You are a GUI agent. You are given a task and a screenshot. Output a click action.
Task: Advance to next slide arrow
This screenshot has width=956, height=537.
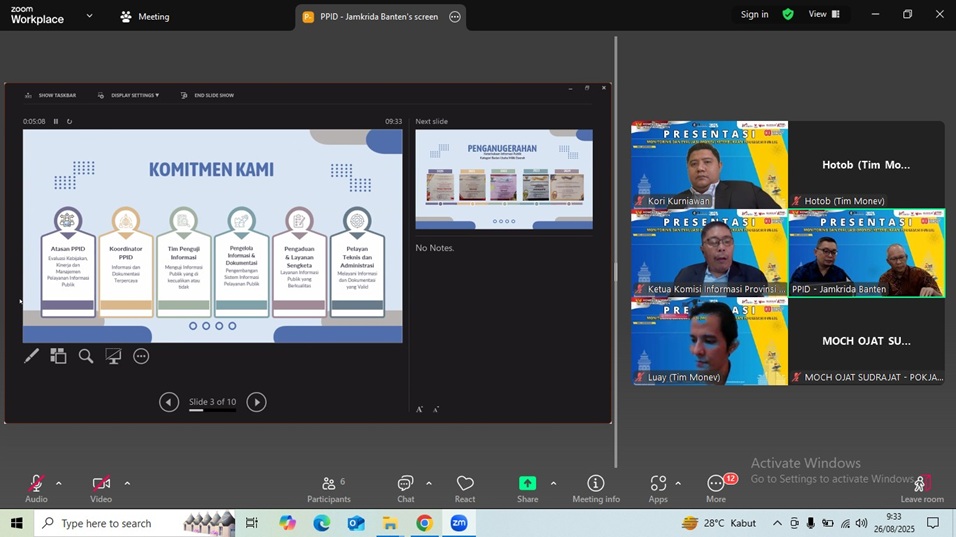tap(257, 402)
